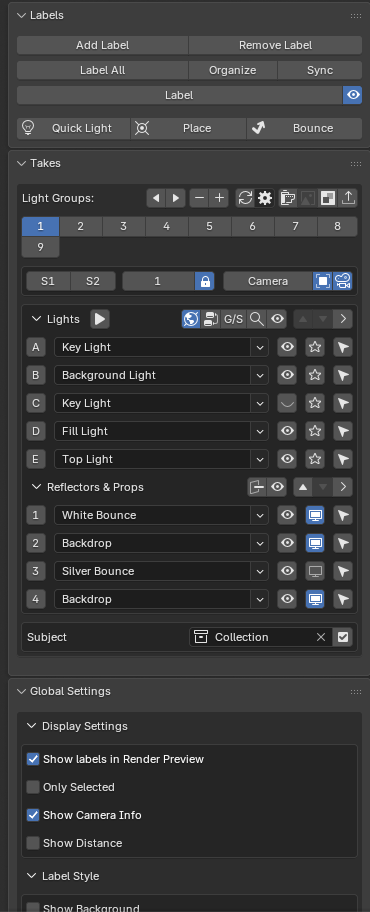Toggle all lights visibility eye in Lights header
Screen dimensions: 370x912
coord(278,319)
